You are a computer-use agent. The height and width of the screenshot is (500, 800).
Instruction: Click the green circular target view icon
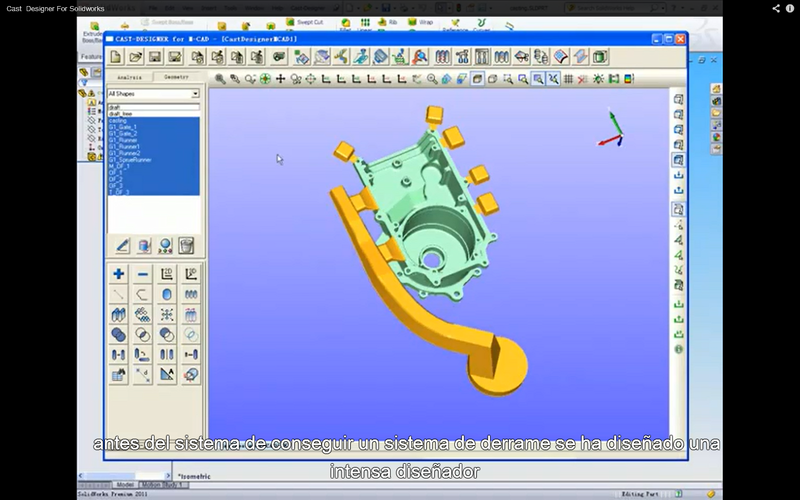coord(265,79)
